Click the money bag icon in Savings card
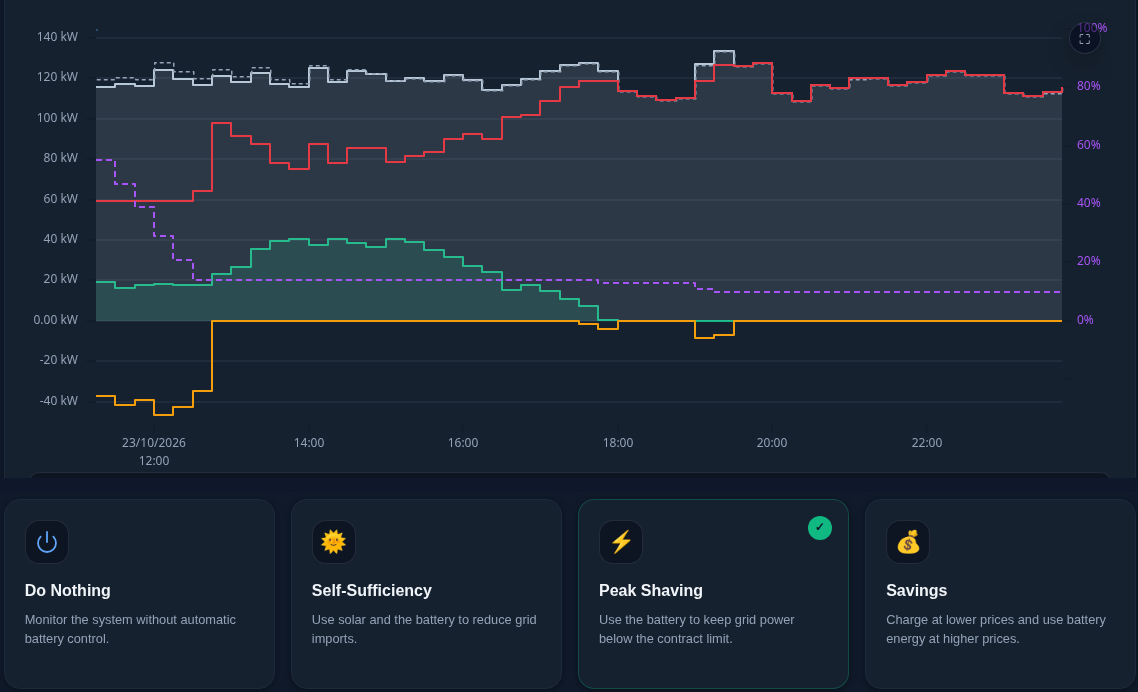The width and height of the screenshot is (1138, 692). [908, 542]
